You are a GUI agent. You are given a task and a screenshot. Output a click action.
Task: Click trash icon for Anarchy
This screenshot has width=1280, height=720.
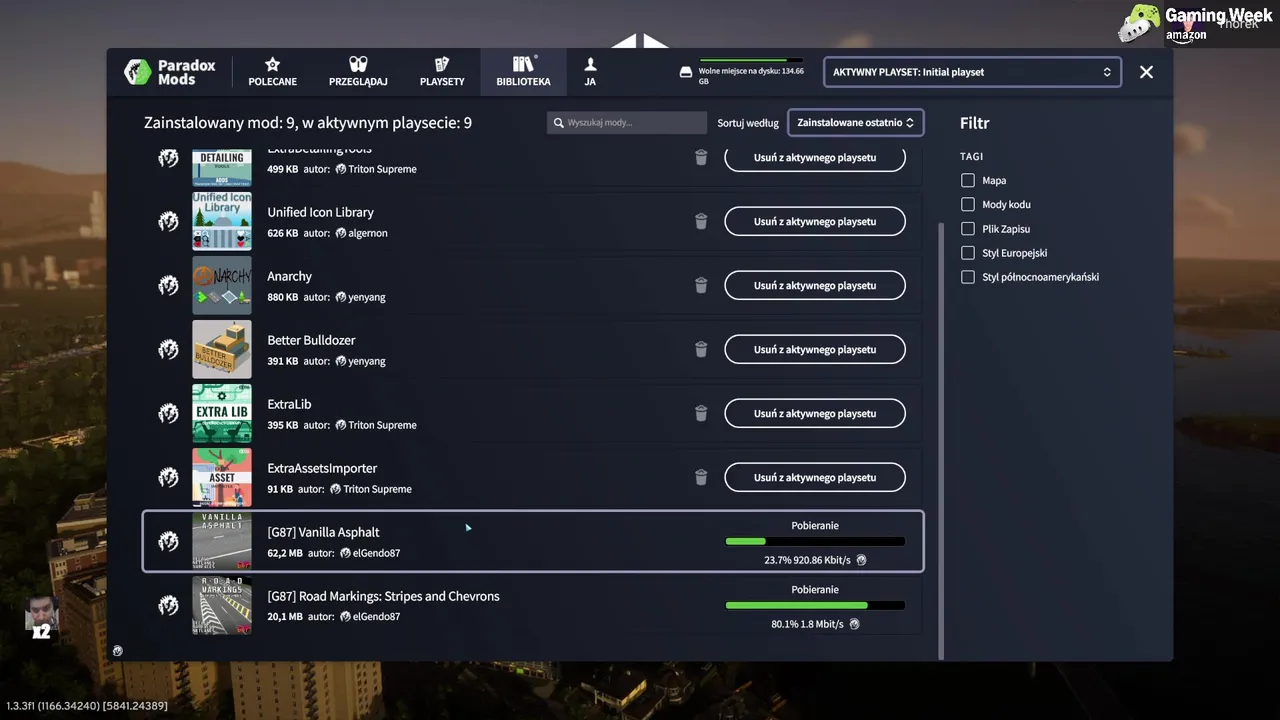[701, 285]
